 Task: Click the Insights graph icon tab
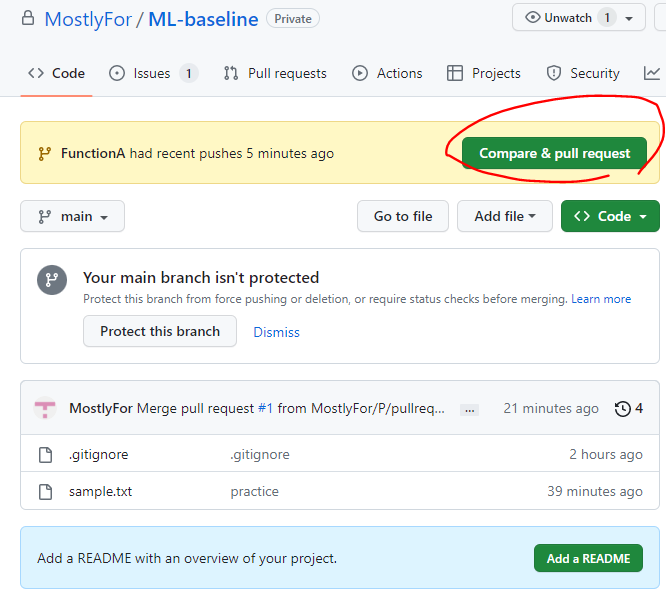pyautogui.click(x=652, y=73)
